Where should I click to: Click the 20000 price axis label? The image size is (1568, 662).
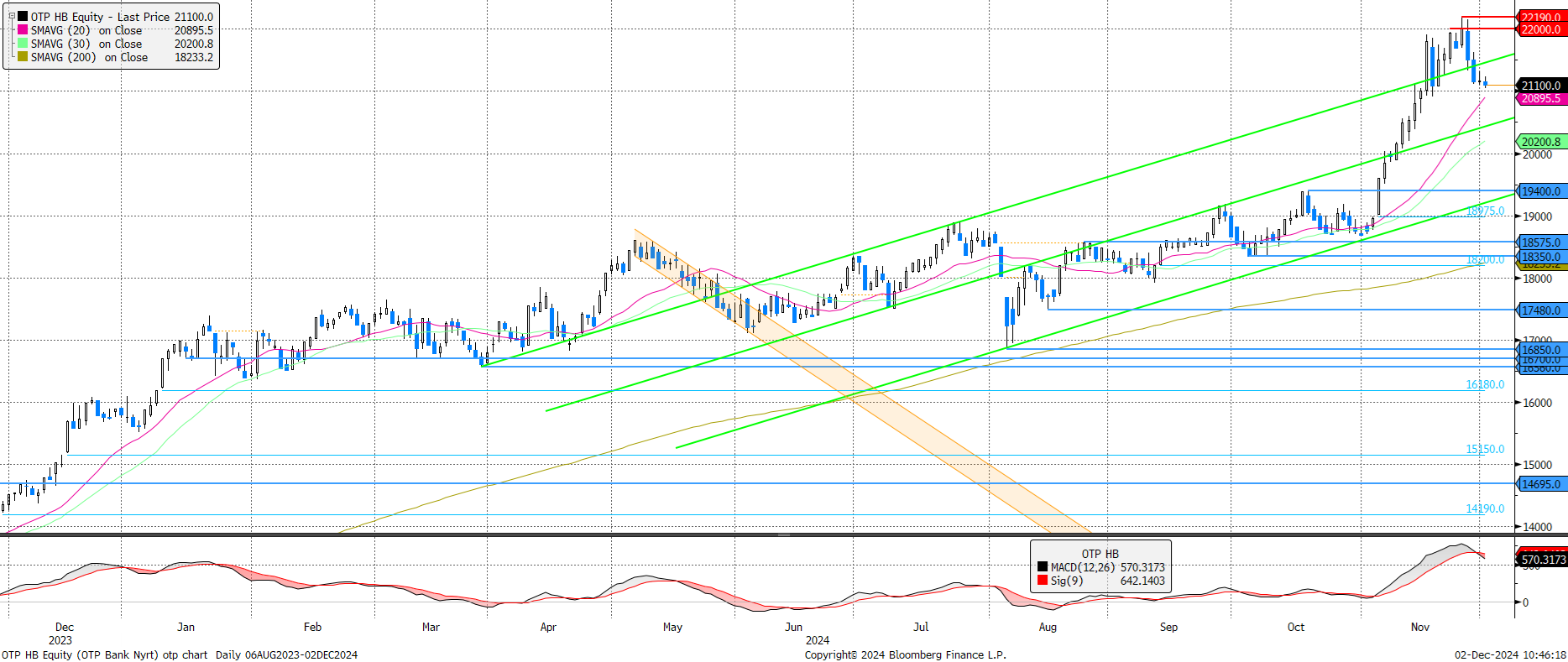(1537, 154)
